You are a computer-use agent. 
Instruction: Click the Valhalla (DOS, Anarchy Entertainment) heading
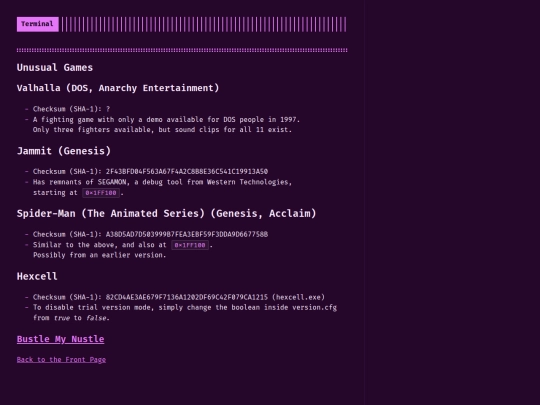pos(118,88)
